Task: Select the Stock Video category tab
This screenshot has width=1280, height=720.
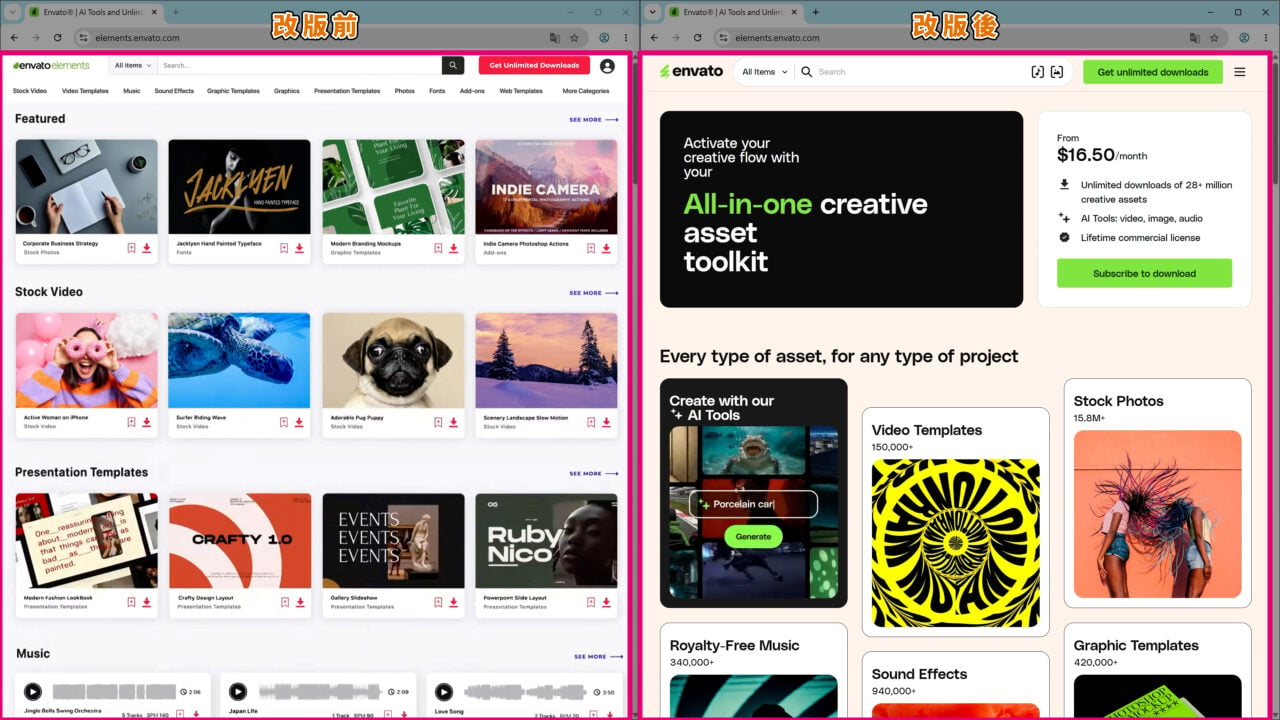Action: (30, 91)
